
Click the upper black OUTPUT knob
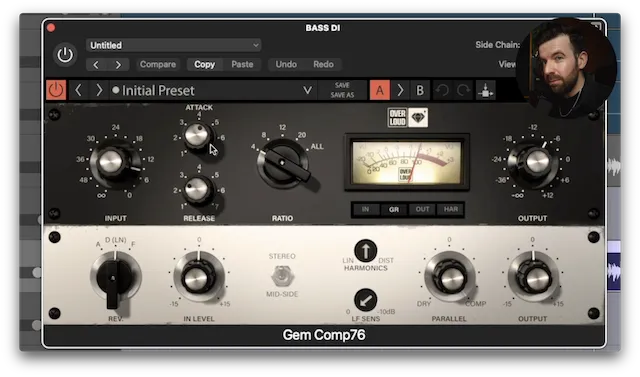click(x=536, y=162)
